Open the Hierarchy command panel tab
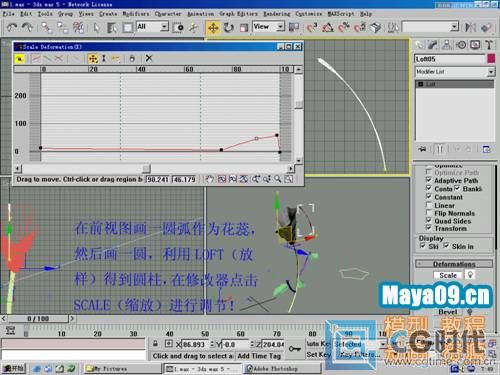The width and height of the screenshot is (500, 375). pos(447,45)
